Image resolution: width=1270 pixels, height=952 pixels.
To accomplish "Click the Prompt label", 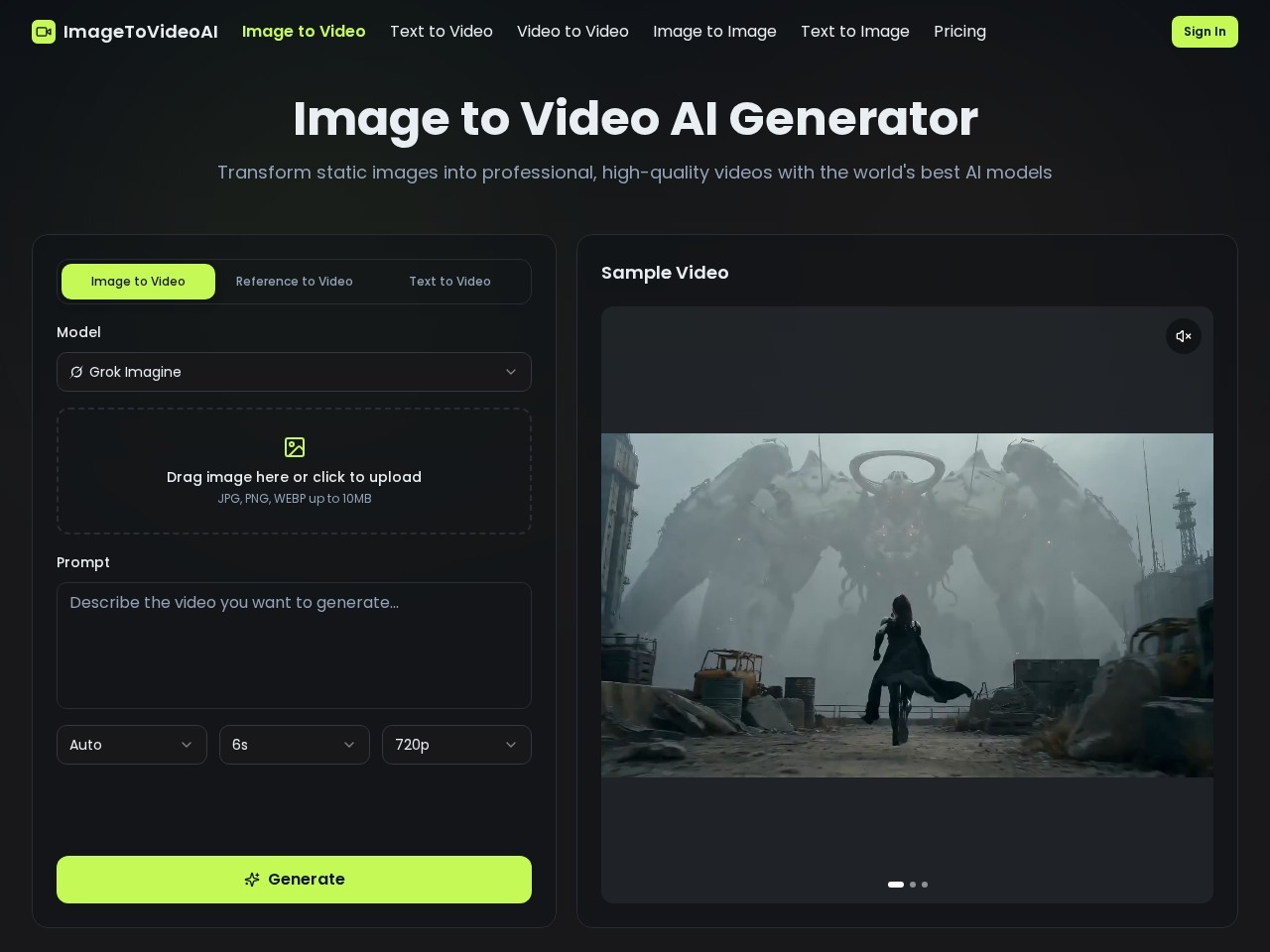I will click(83, 562).
